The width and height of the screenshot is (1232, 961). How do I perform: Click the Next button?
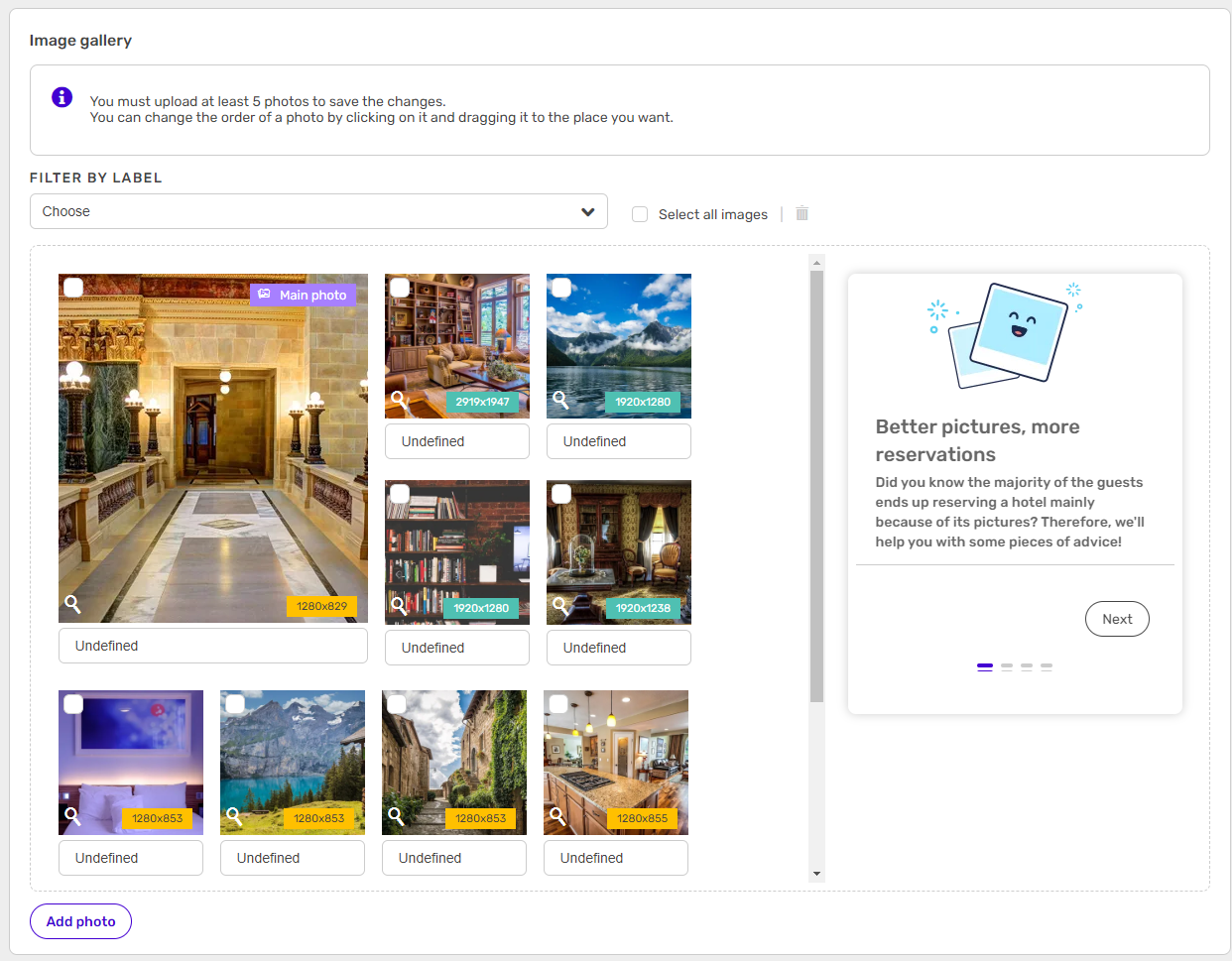[1117, 619]
